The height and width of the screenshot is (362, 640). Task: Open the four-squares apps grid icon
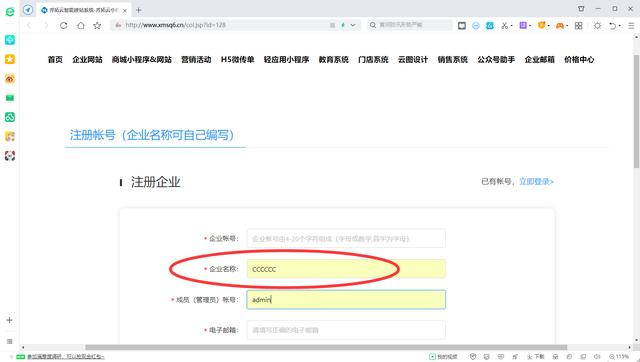pyautogui.click(x=578, y=25)
